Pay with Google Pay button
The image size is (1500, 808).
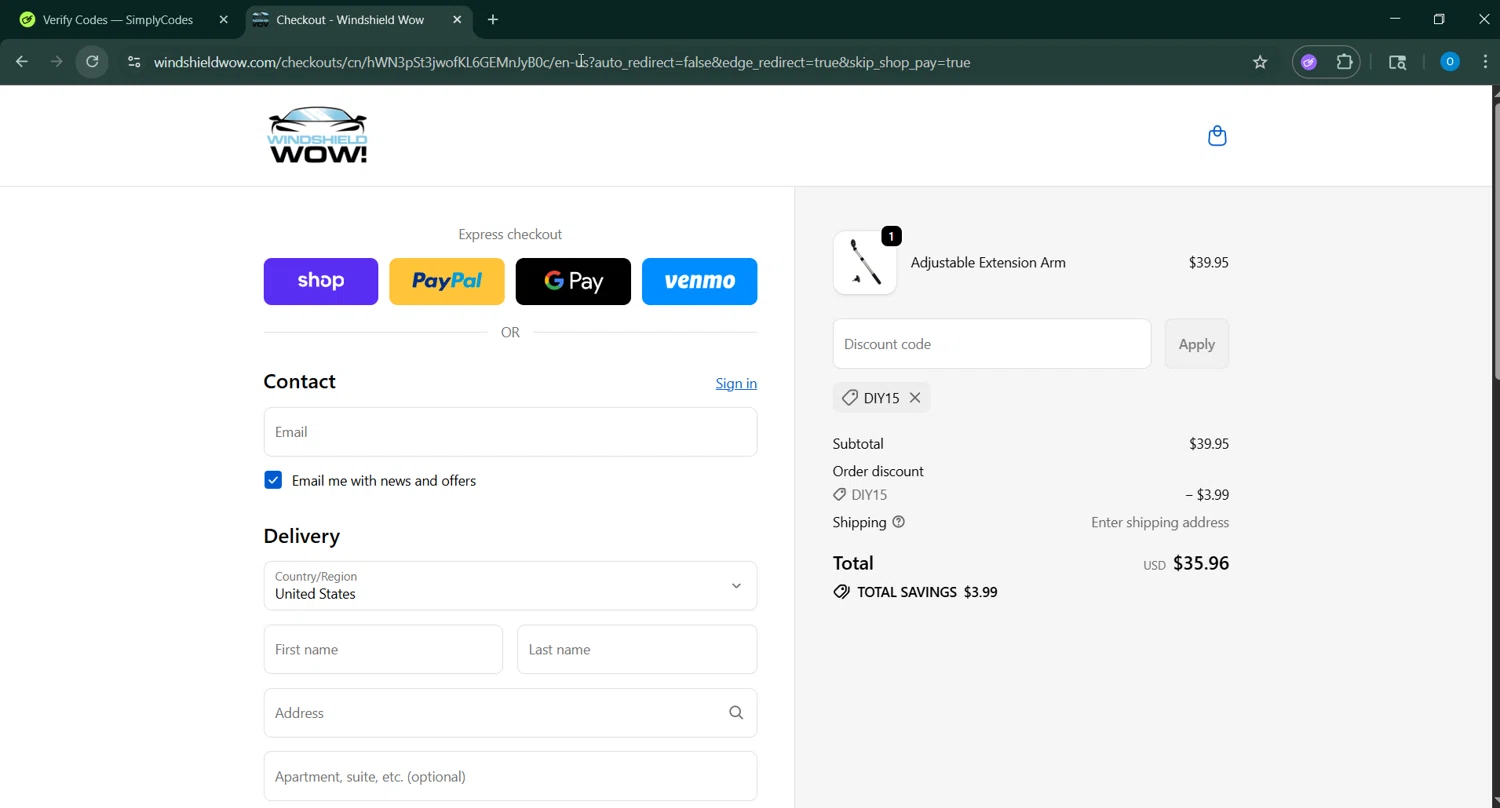click(573, 281)
